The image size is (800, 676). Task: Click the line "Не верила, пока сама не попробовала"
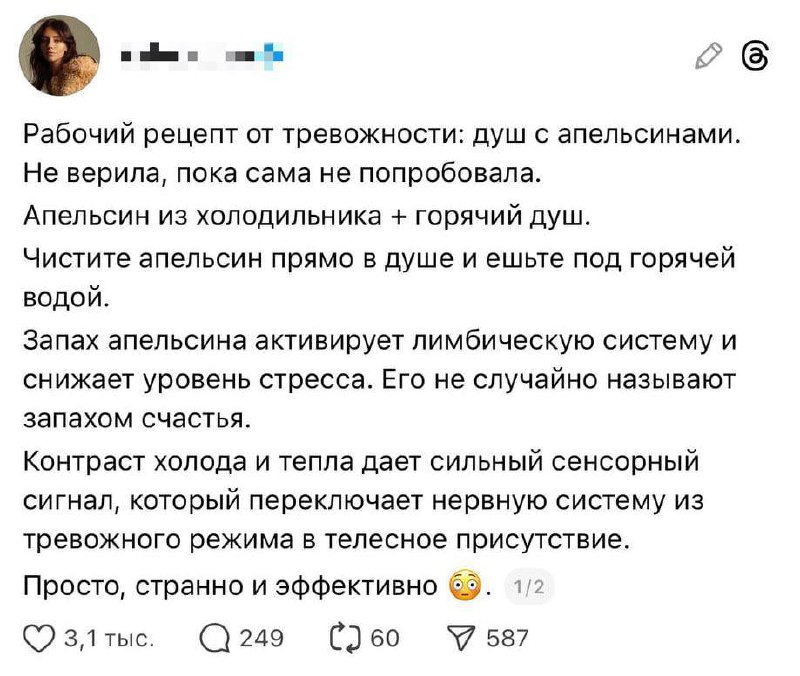[281, 175]
